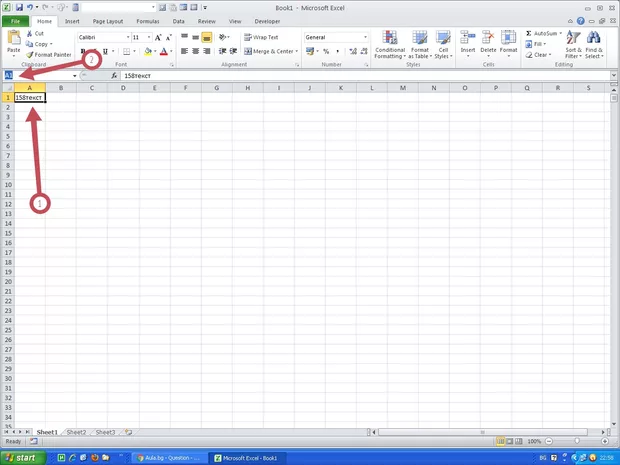Click the Paste clipboard icon
The height and width of the screenshot is (465, 620).
[14, 38]
